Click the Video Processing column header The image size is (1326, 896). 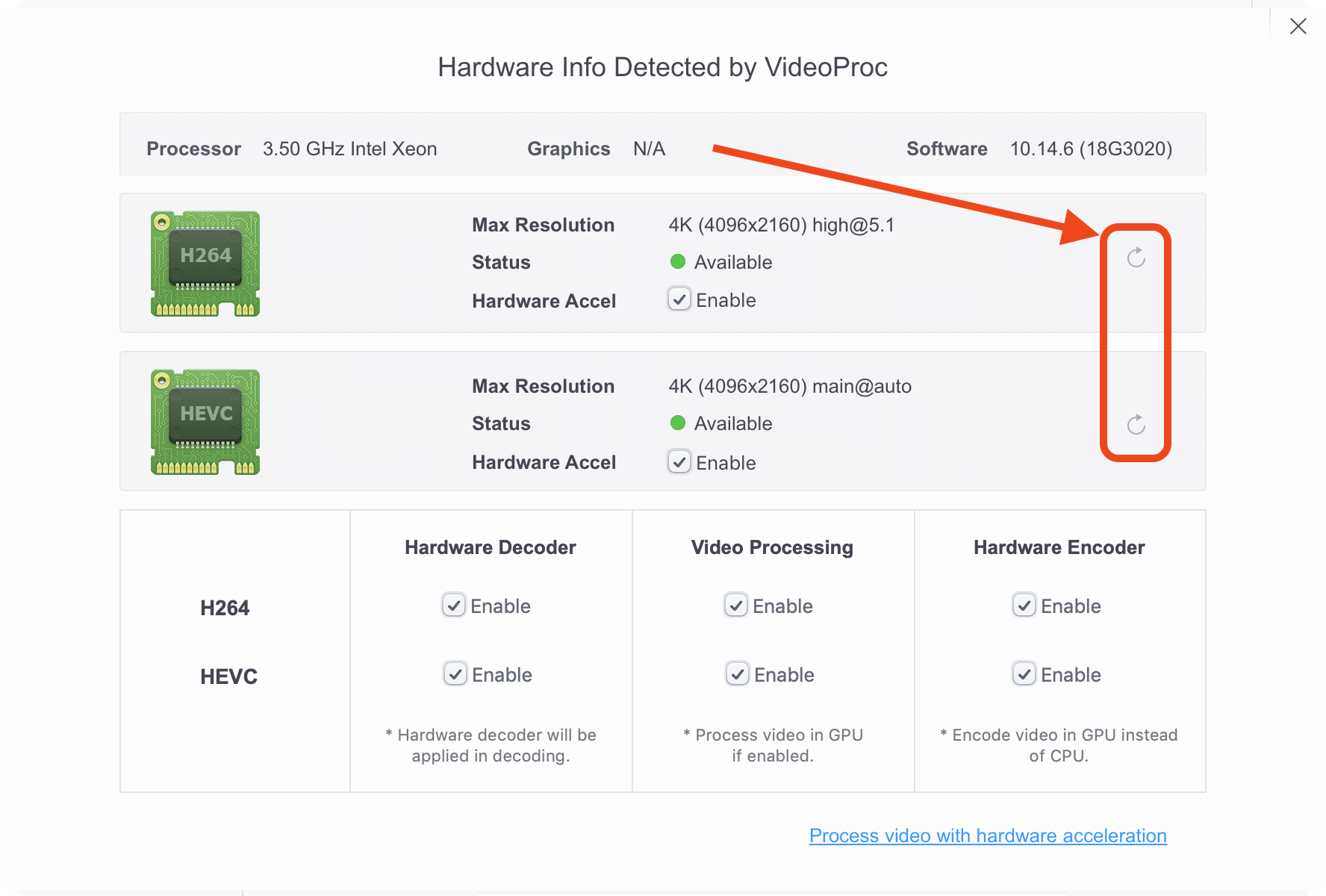pyautogui.click(x=772, y=547)
